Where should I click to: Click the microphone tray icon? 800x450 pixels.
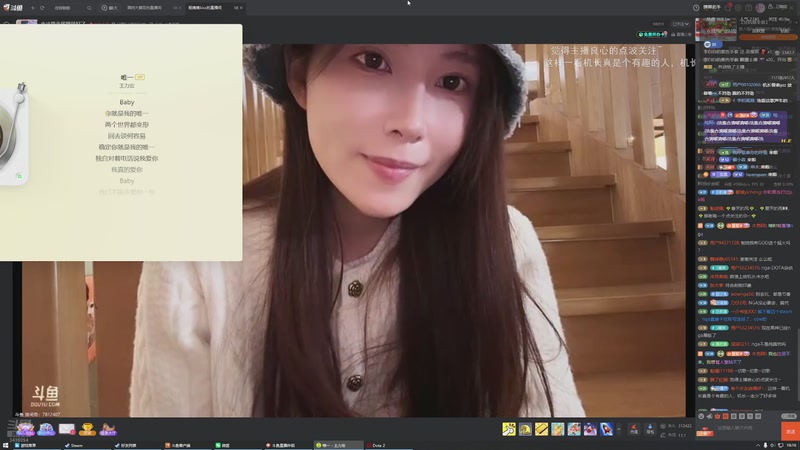765,445
